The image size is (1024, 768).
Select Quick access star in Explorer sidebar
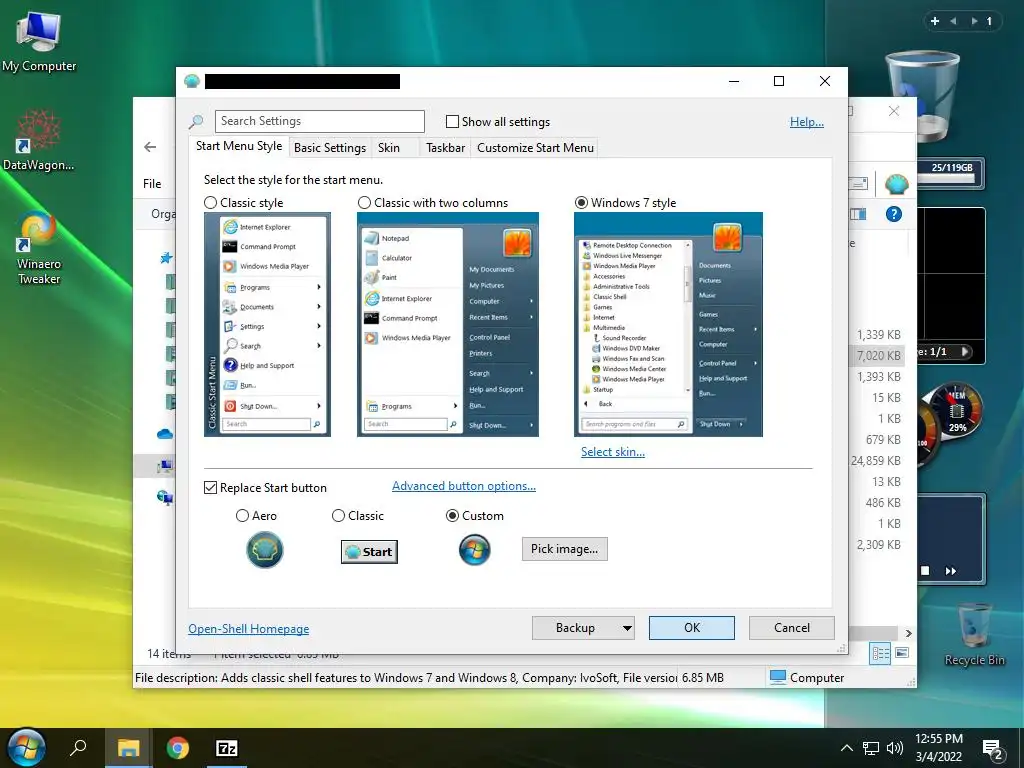pyautogui.click(x=166, y=258)
